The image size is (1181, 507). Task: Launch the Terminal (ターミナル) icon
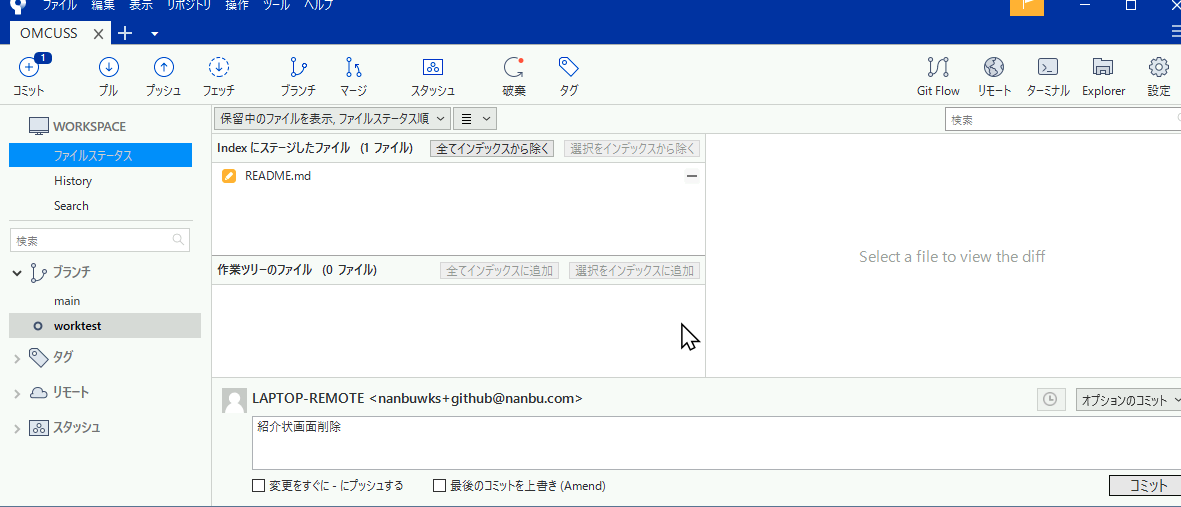click(x=1048, y=67)
